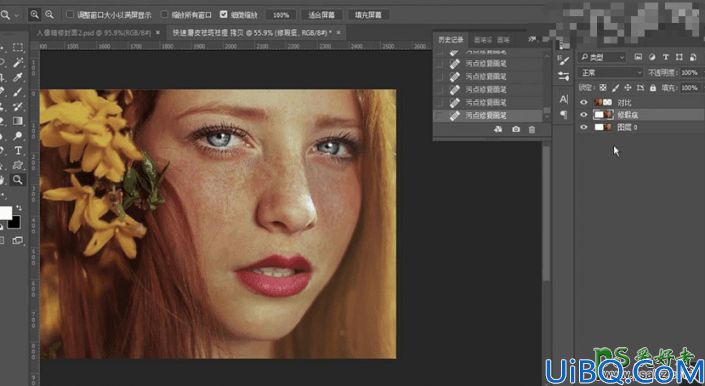The width and height of the screenshot is (705, 386).
Task: Filter layers by smart object icon
Action: click(693, 57)
